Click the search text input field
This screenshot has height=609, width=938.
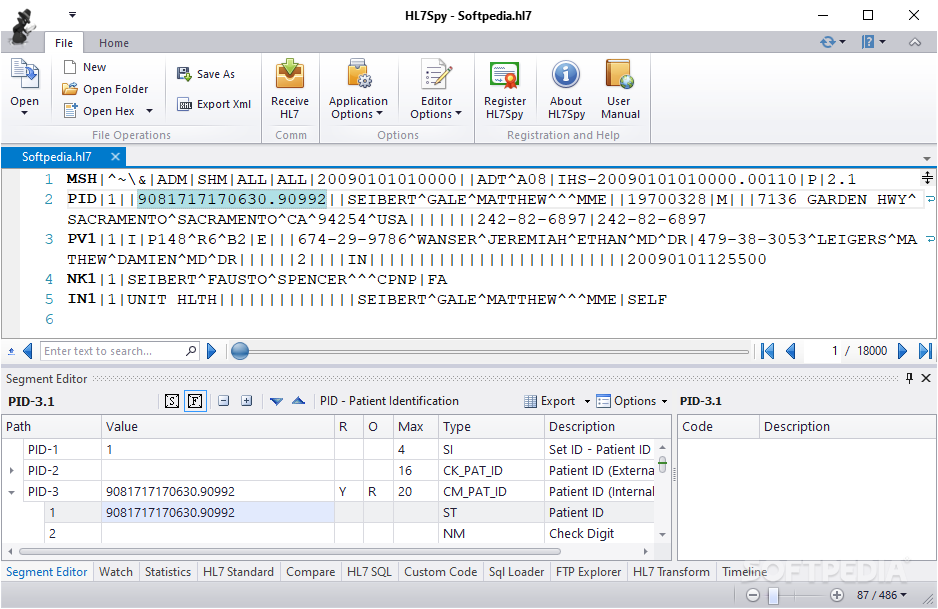[x=112, y=351]
